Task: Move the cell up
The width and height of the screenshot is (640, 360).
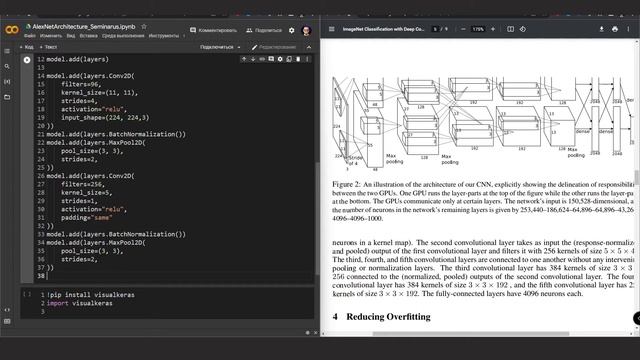Action: (x=244, y=59)
